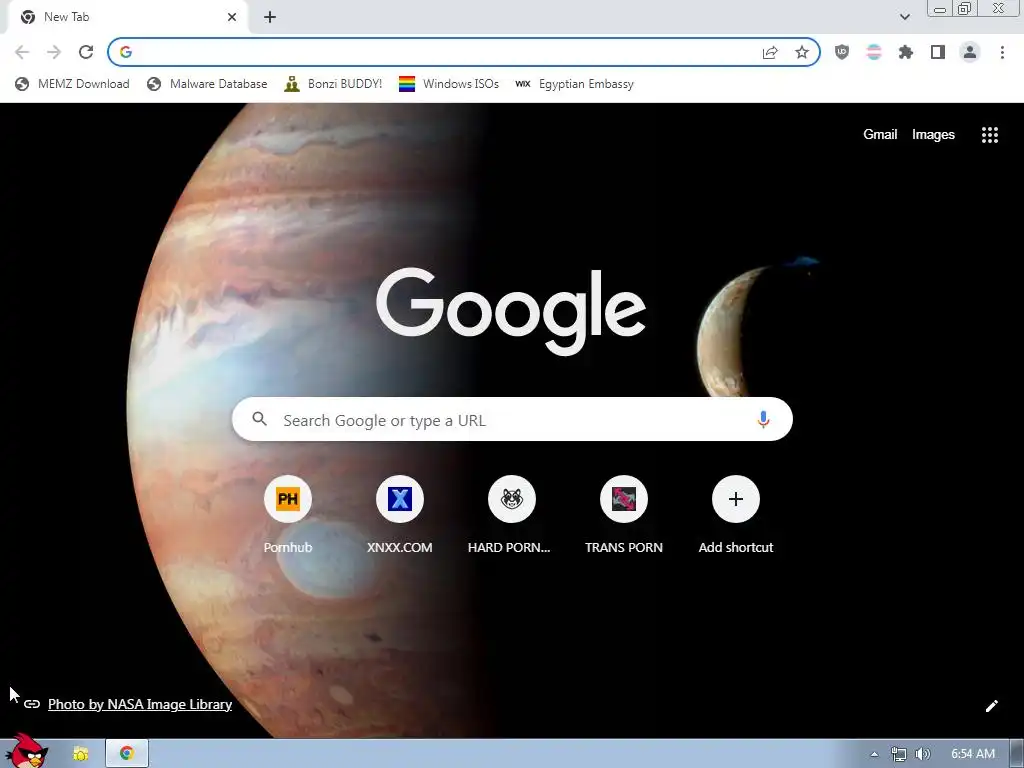Select the Chrome taskbar button

[x=127, y=754]
